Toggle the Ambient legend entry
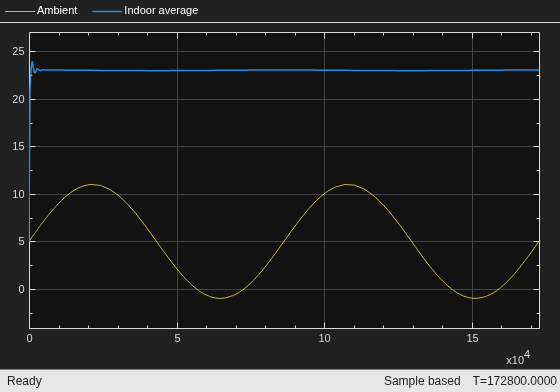This screenshot has height=392, width=560. 41,10
